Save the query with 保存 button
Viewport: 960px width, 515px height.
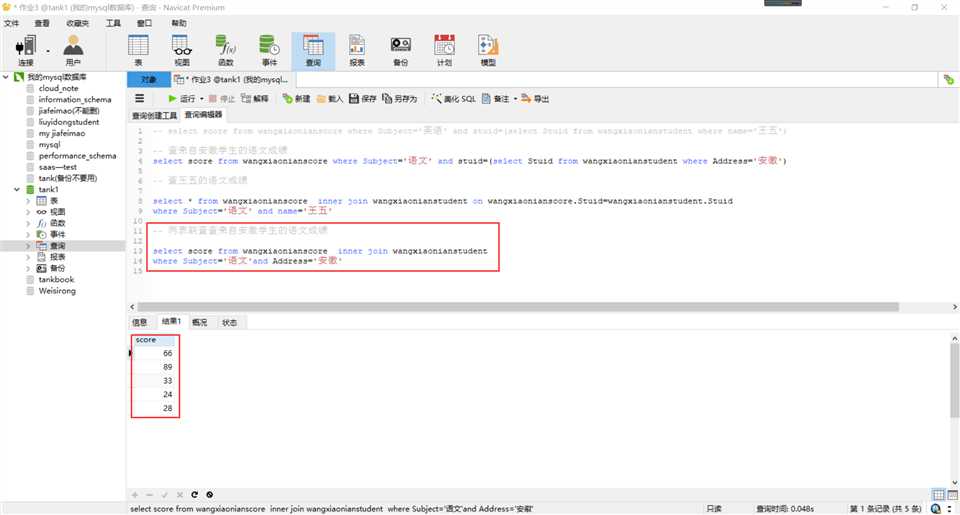click(362, 99)
